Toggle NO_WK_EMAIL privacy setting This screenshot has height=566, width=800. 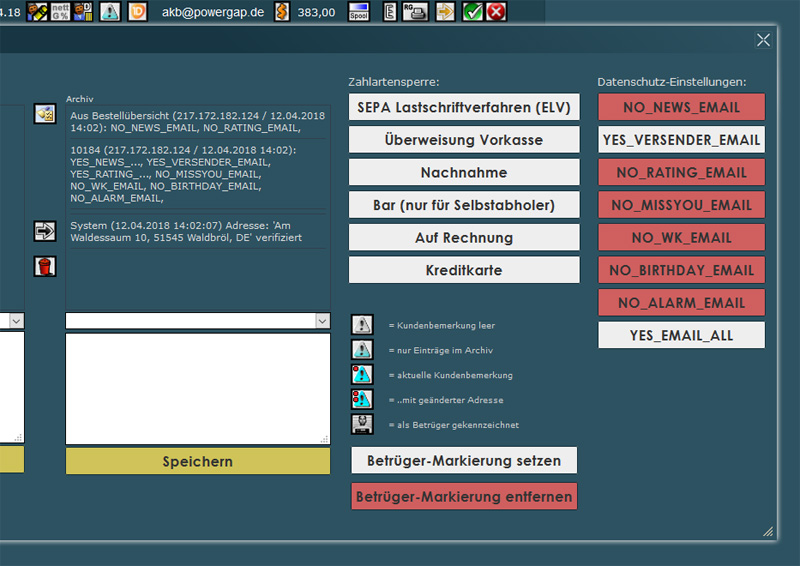pyautogui.click(x=681, y=238)
